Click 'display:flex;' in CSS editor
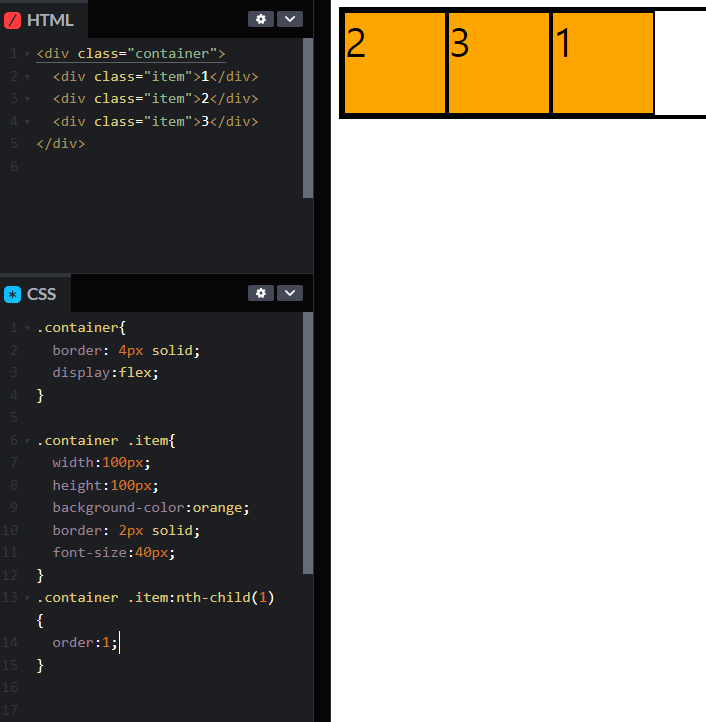The height and width of the screenshot is (722, 706). [105, 373]
